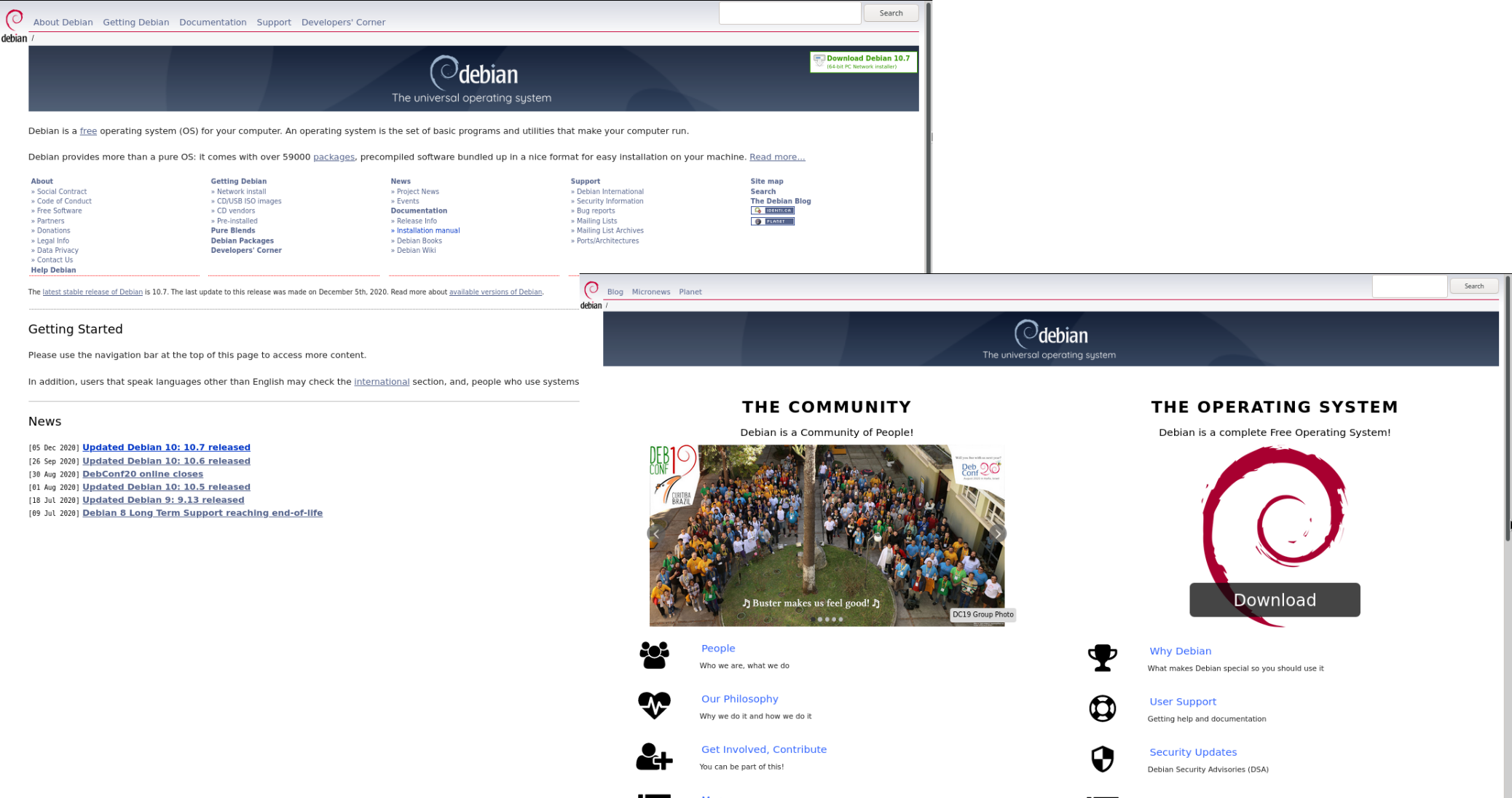Open the About menu item
This screenshot has width=1512, height=798.
[x=63, y=22]
